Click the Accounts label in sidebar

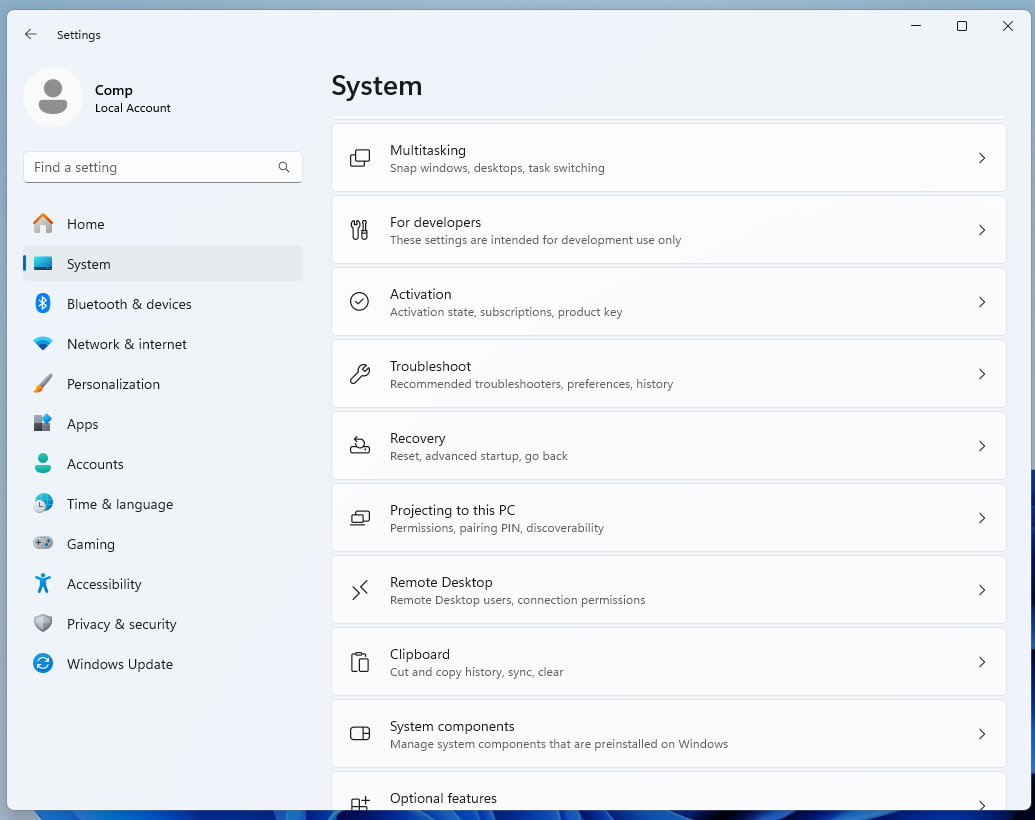click(95, 464)
